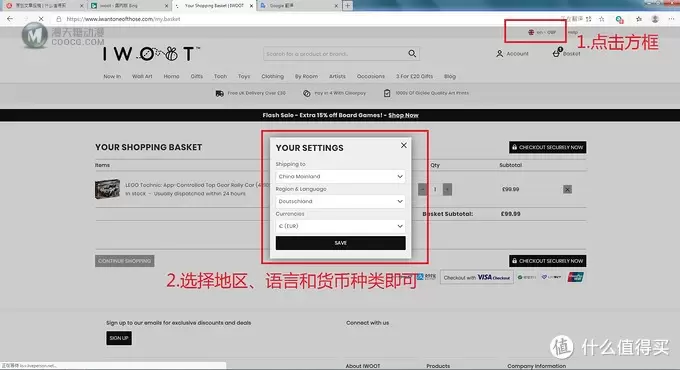680x370 pixels.
Task: Open the browser more options menu
Action: (x=671, y=19)
